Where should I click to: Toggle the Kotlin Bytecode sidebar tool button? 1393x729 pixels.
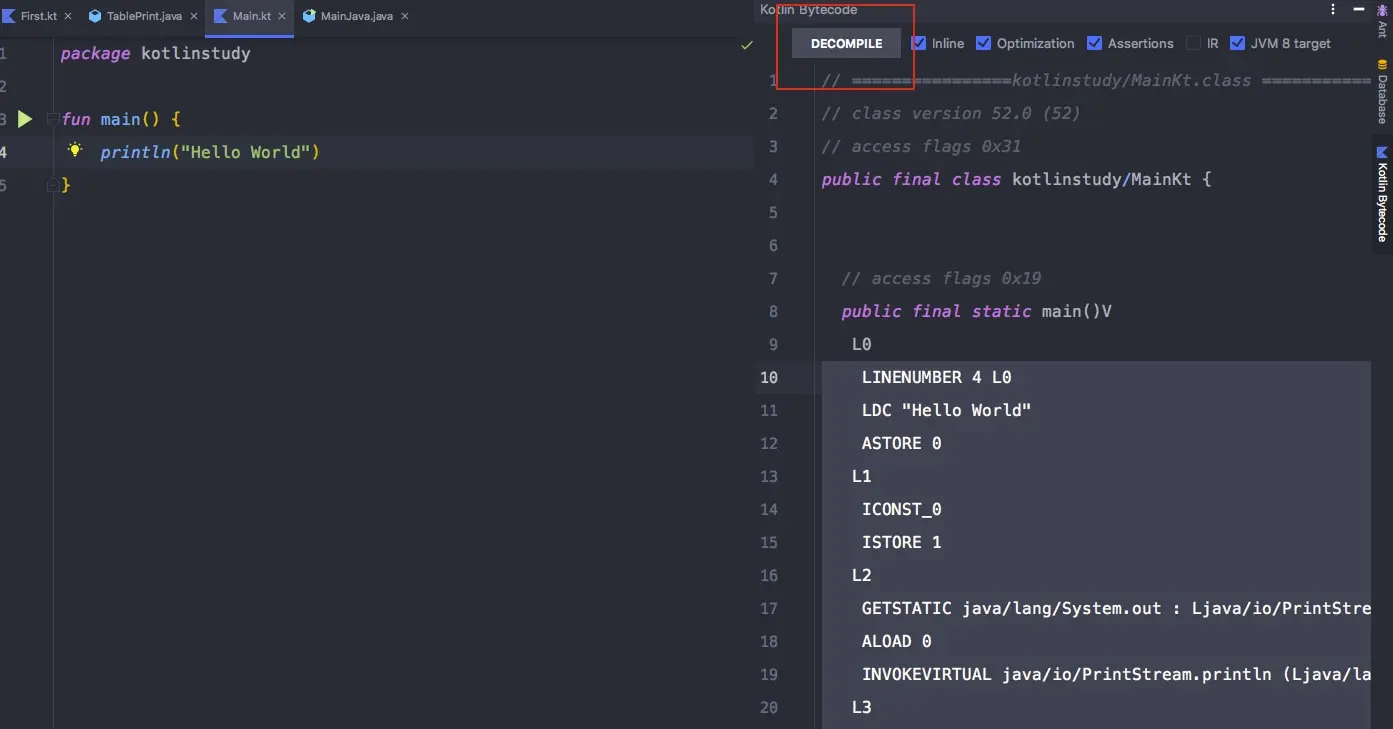[x=1382, y=194]
